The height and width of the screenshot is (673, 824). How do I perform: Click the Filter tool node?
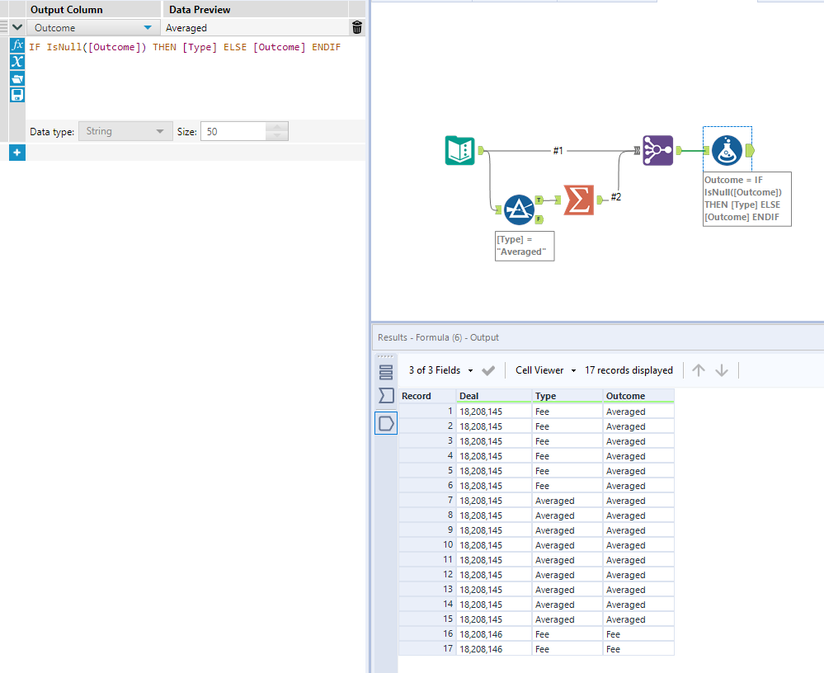pyautogui.click(x=518, y=209)
